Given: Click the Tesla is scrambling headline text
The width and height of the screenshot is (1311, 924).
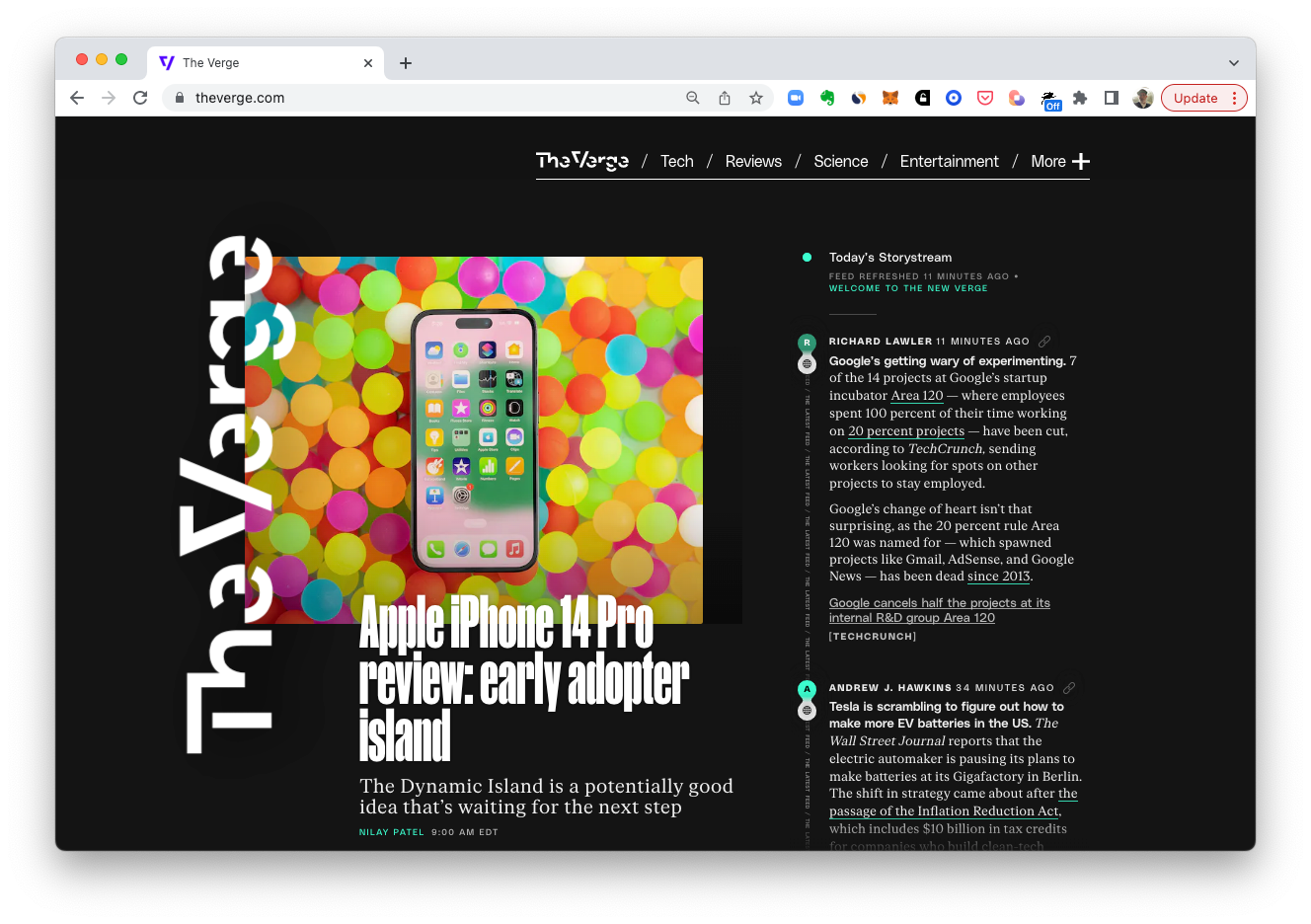Looking at the screenshot, I should coord(946,715).
